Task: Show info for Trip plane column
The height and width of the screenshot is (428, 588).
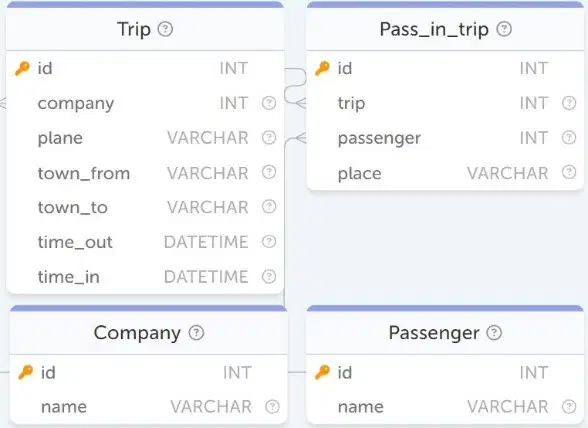Action: click(269, 137)
